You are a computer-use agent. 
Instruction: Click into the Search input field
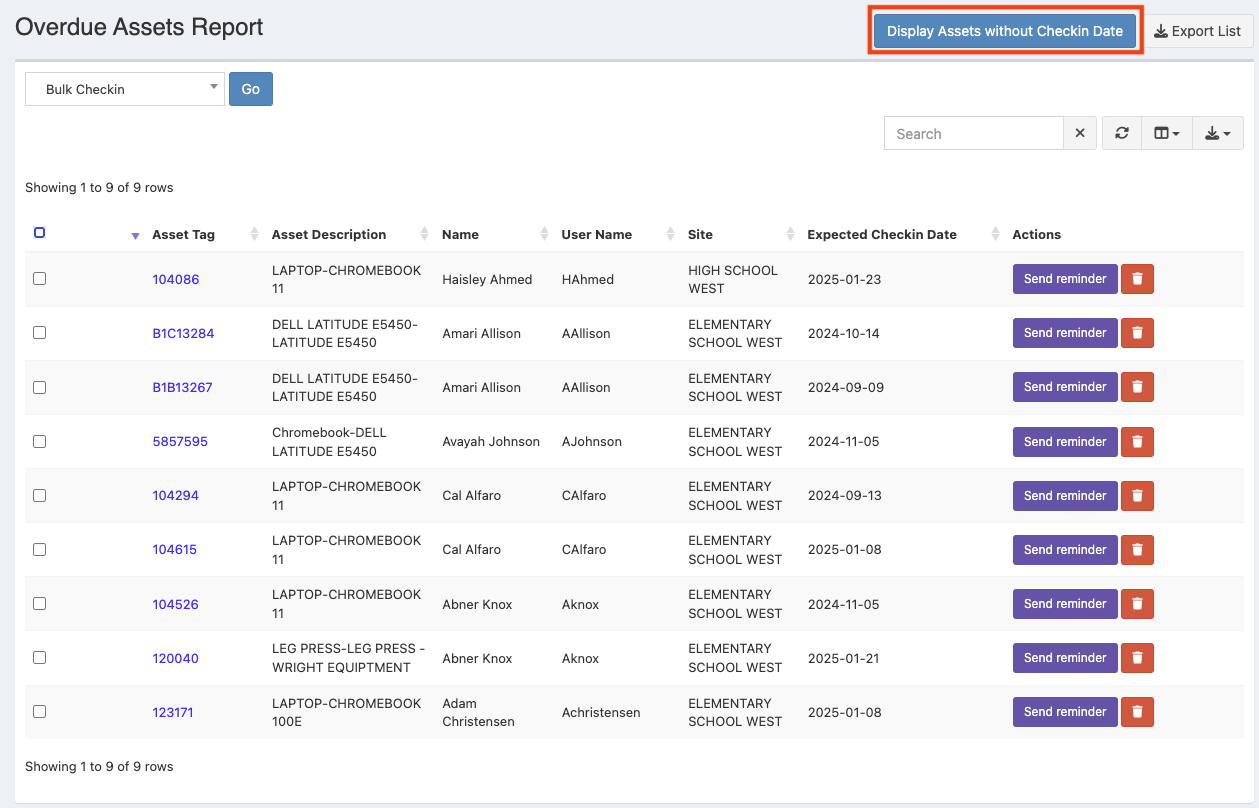973,133
